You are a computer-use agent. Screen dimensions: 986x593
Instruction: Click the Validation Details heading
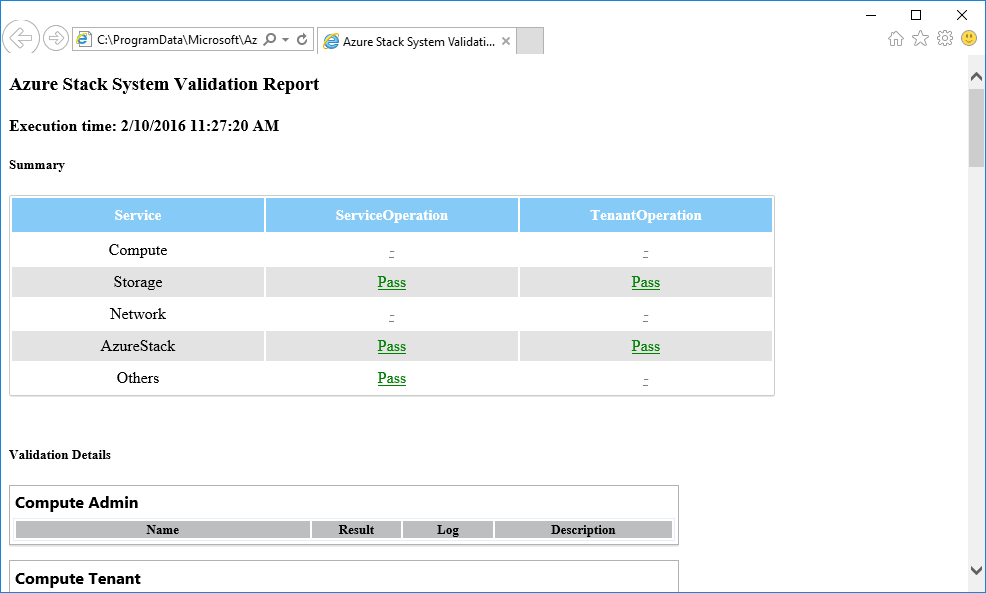tap(60, 455)
